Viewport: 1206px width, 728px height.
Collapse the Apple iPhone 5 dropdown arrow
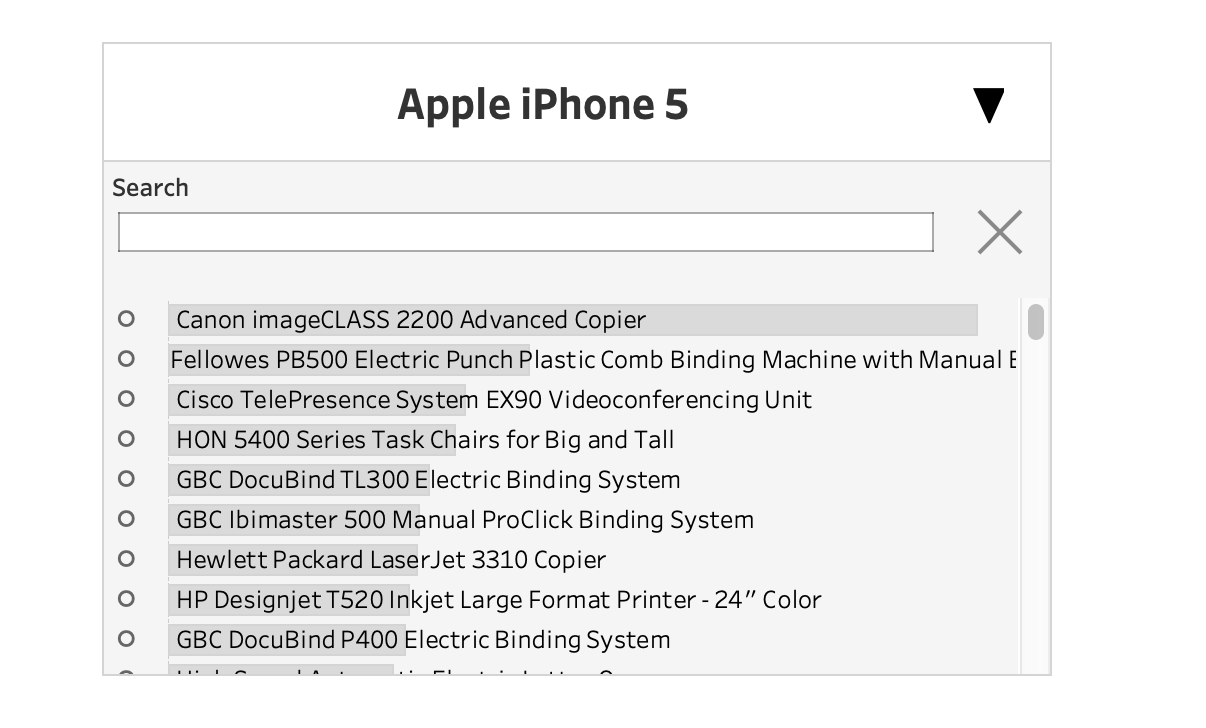pos(988,105)
